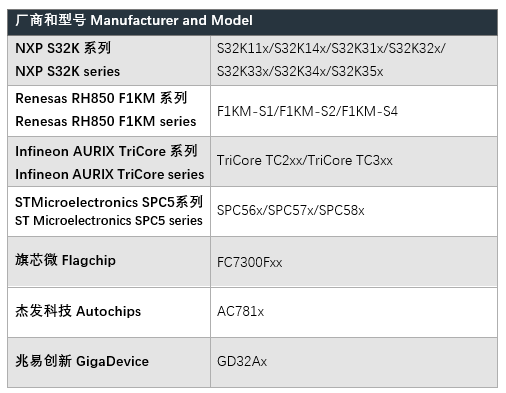The height and width of the screenshot is (393, 506).
Task: Select Infineon AURIX TriCore series cell
Action: pos(109,161)
